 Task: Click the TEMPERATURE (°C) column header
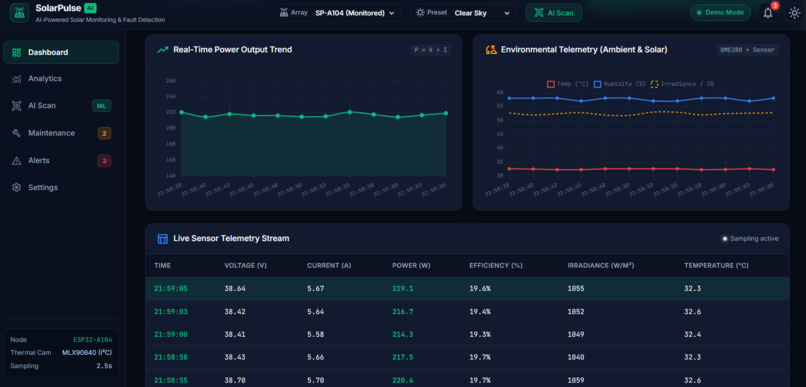[x=716, y=266]
